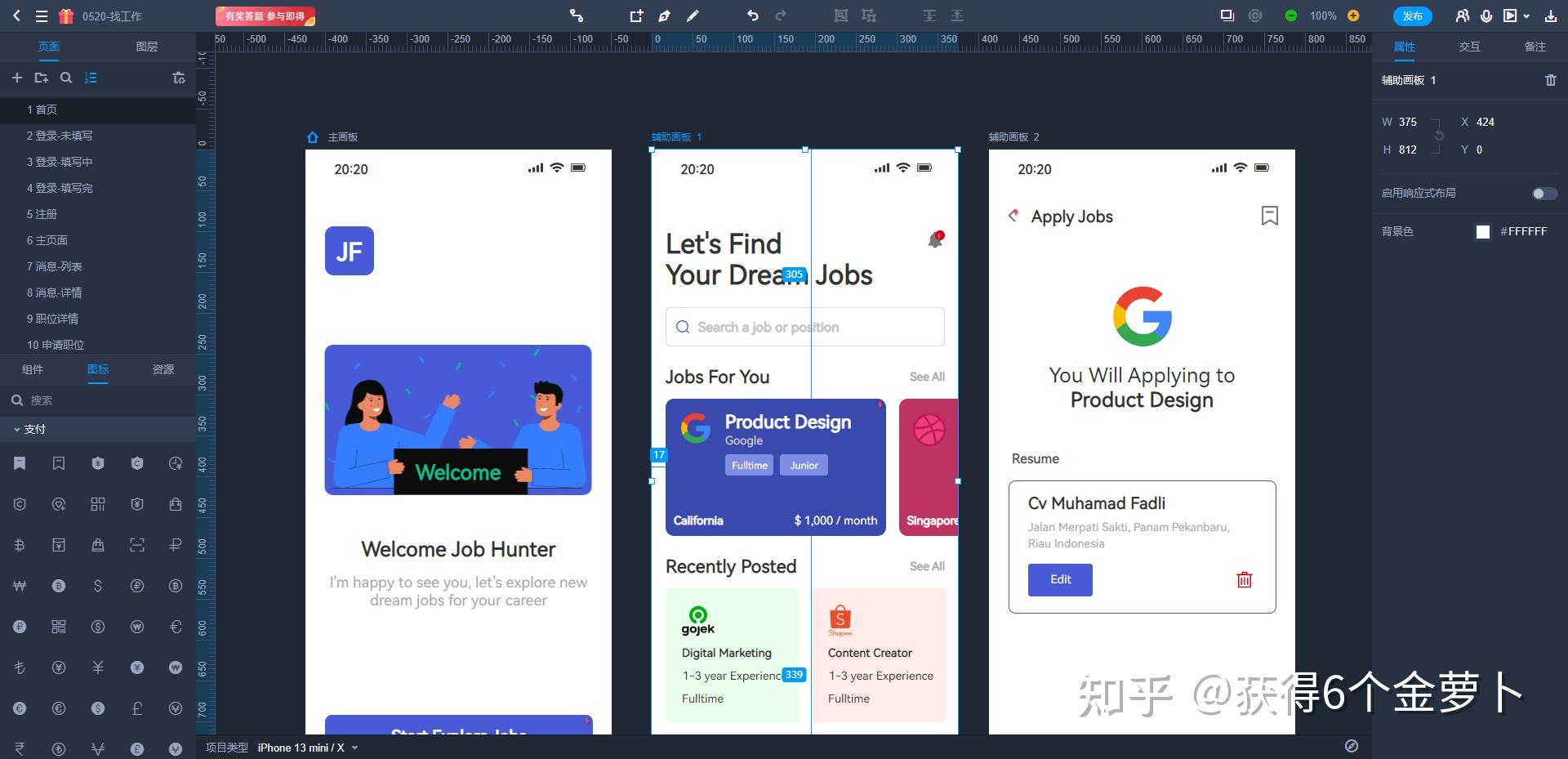Switch to the 图层 tab

147,47
